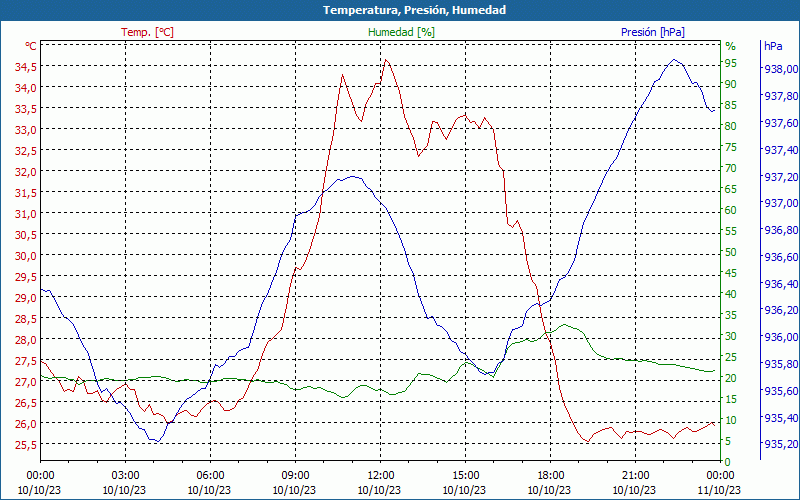
Task: Click the 09:00 time axis label
Action: (x=295, y=476)
